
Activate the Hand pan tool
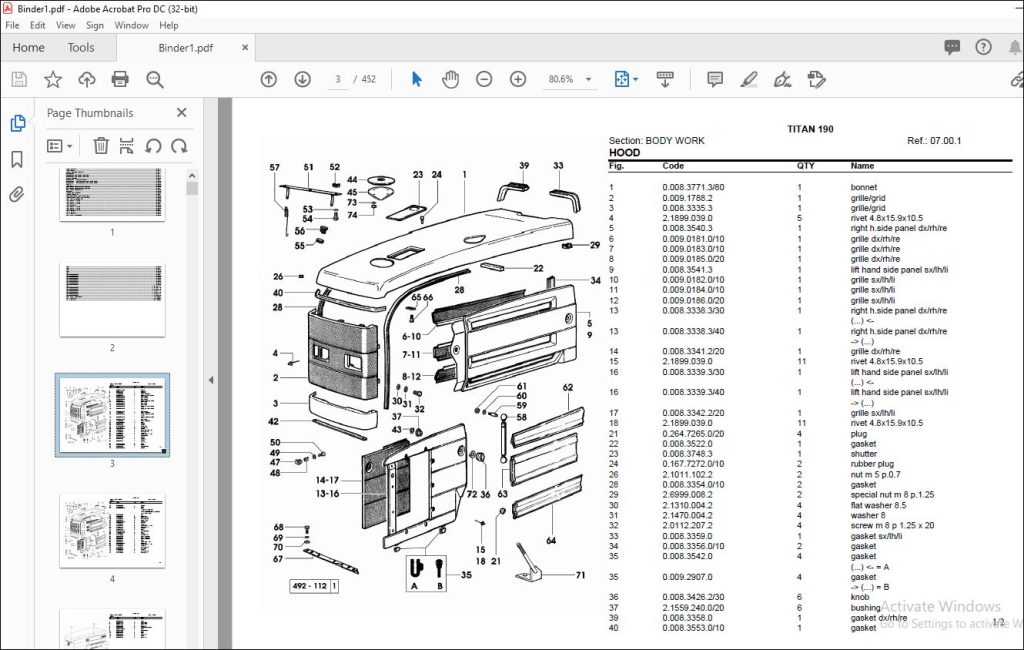tap(450, 79)
